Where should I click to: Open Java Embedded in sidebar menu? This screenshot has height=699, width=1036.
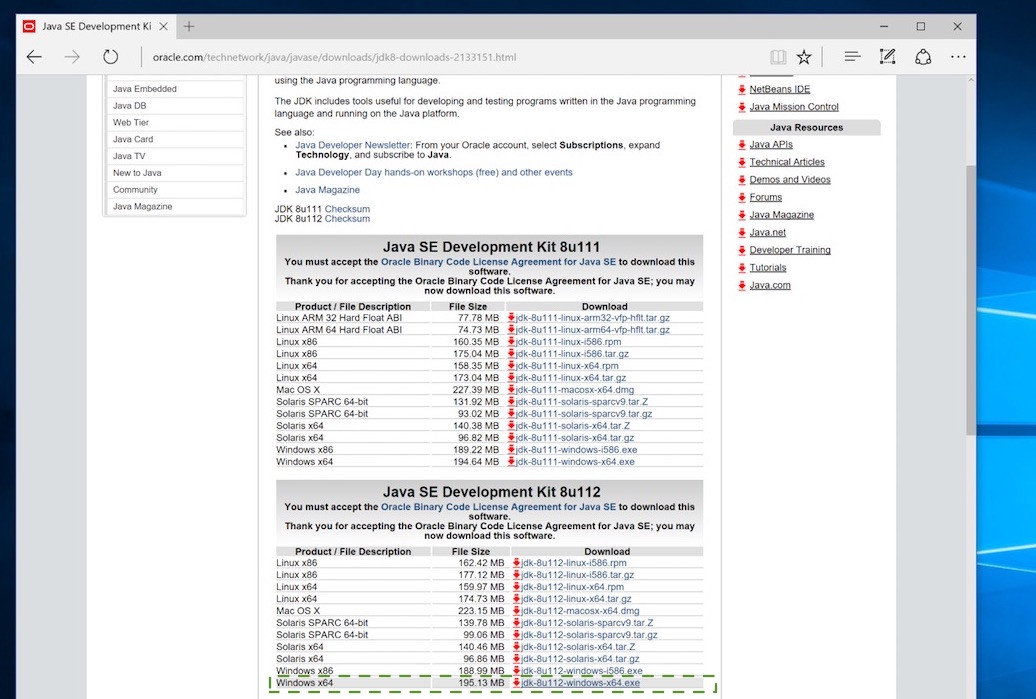click(145, 89)
